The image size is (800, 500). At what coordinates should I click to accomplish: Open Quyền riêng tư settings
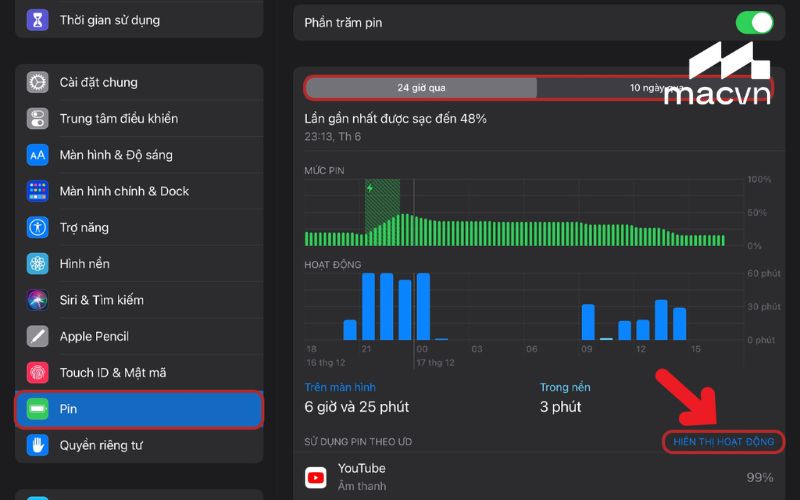pyautogui.click(x=139, y=445)
